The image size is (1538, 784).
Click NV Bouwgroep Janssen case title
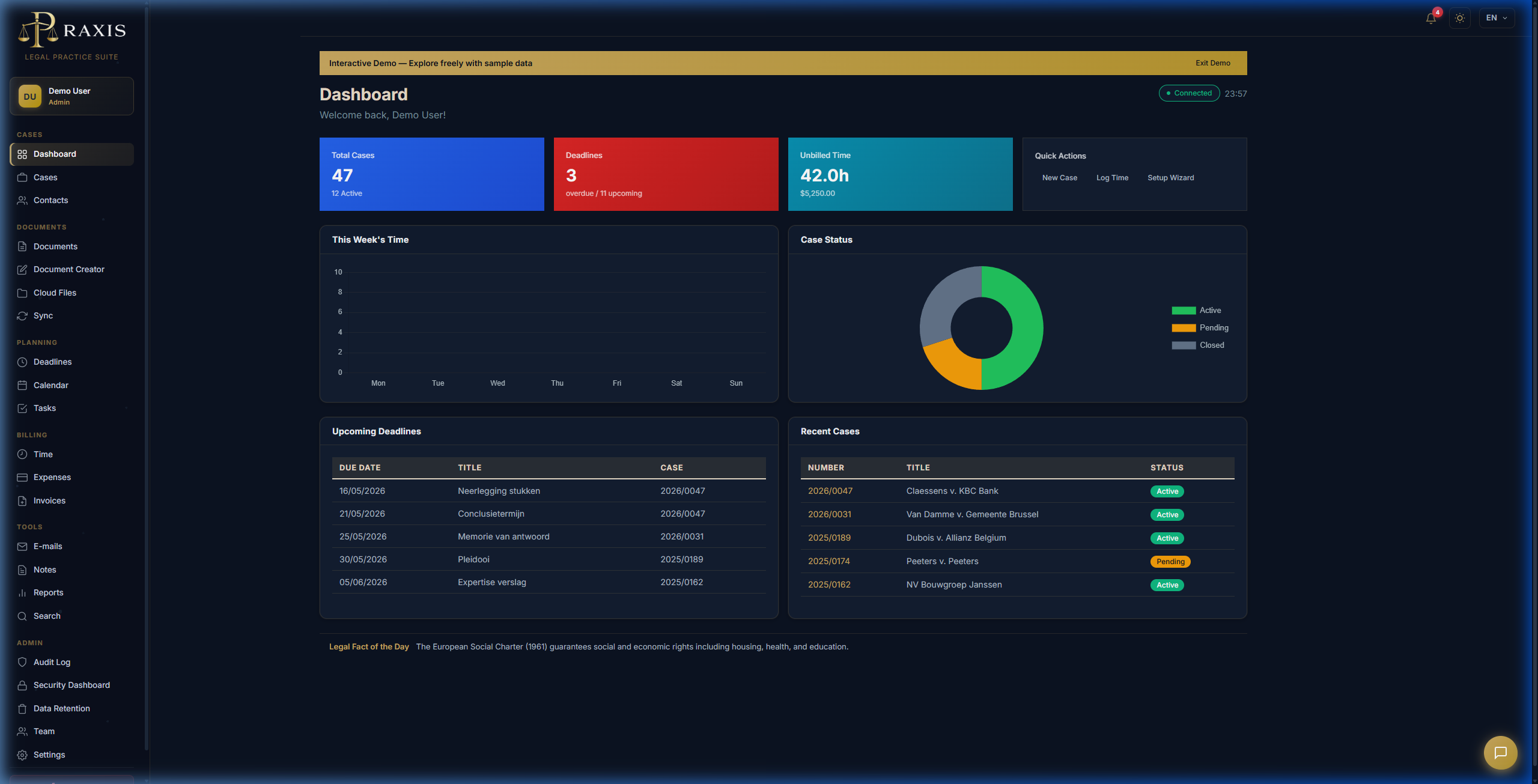pos(954,585)
